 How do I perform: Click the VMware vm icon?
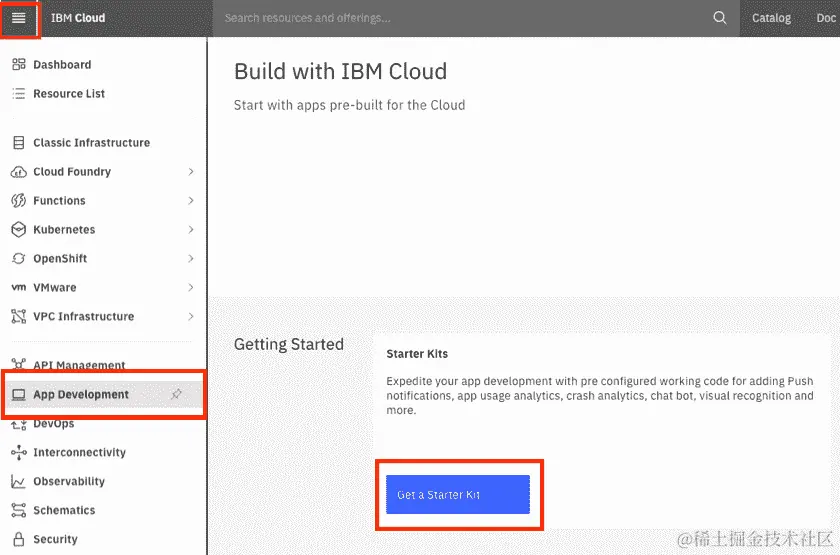(19, 288)
